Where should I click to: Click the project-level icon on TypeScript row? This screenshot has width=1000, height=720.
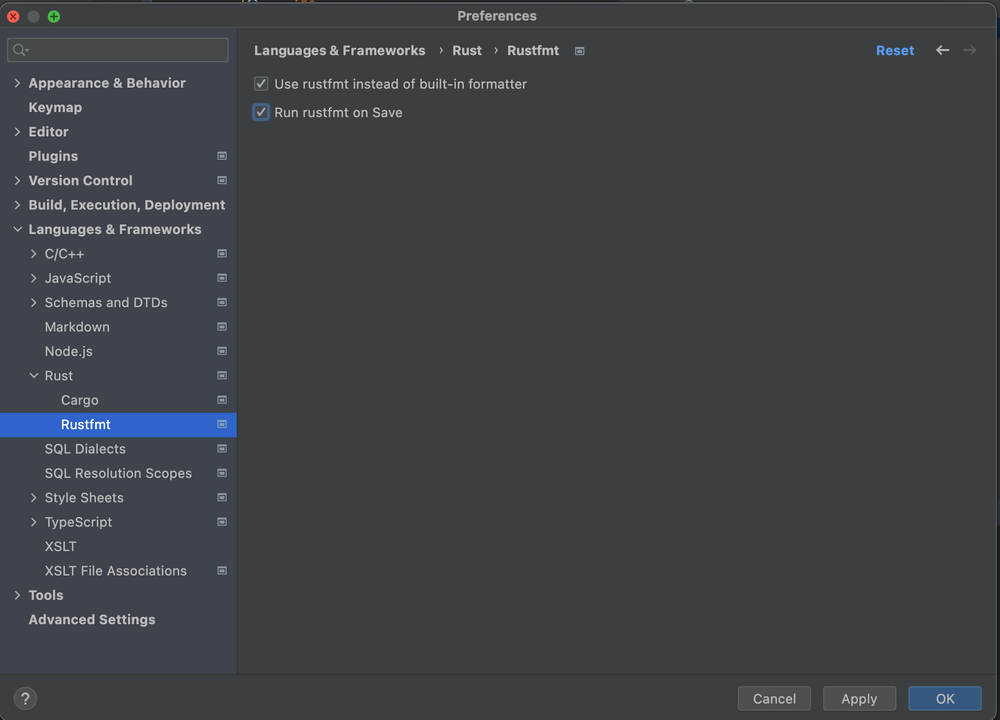(222, 522)
